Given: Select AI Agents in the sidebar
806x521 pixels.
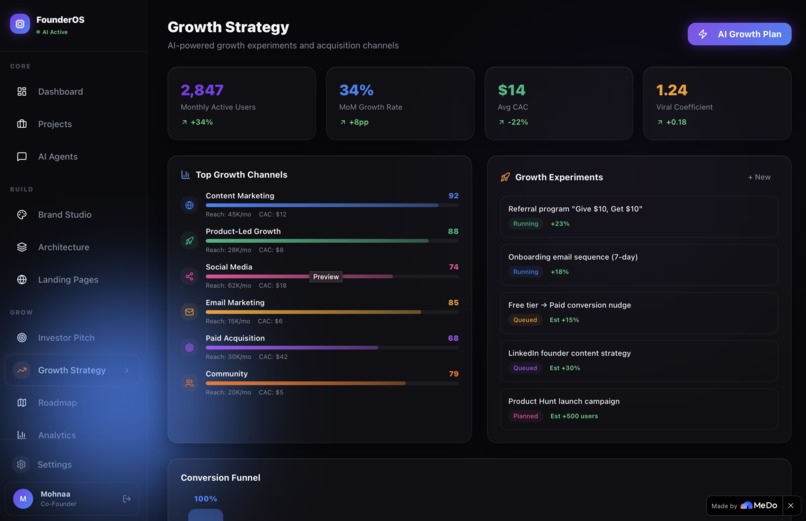Looking at the screenshot, I should click(72, 156).
